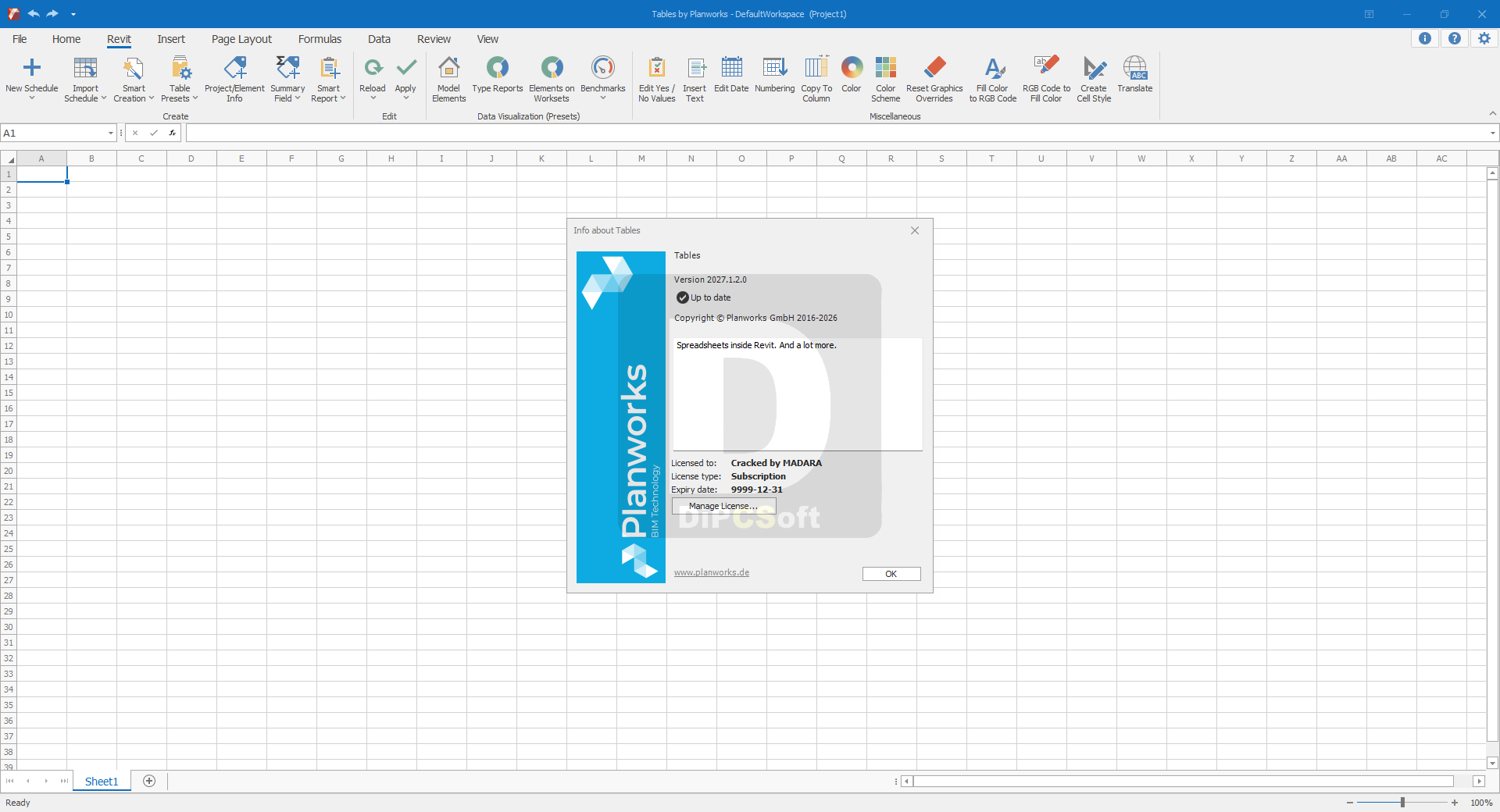
Task: Click the insert function fx button
Action: coord(173,133)
